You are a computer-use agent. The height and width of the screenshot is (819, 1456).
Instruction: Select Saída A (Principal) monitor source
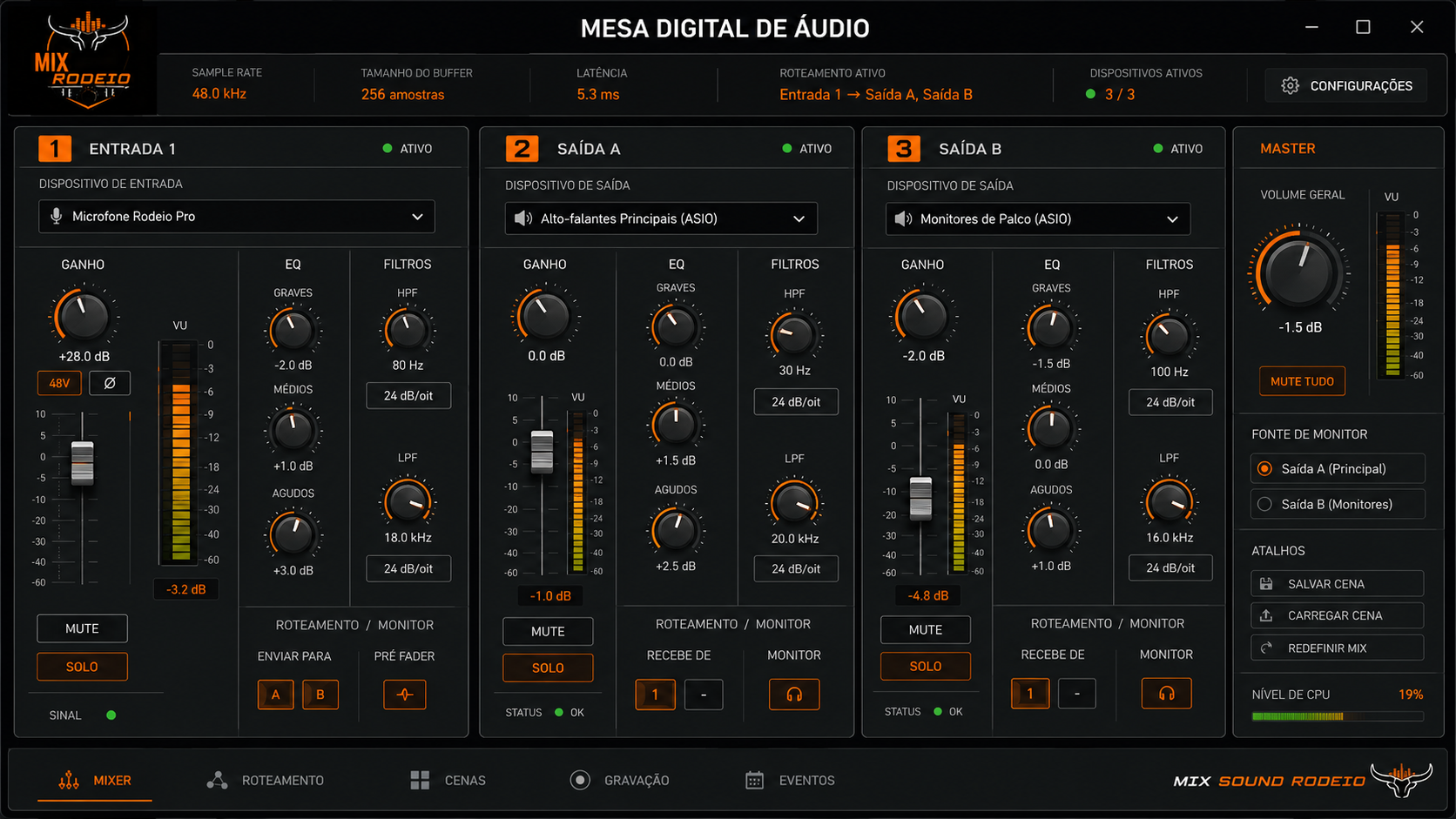point(1338,468)
